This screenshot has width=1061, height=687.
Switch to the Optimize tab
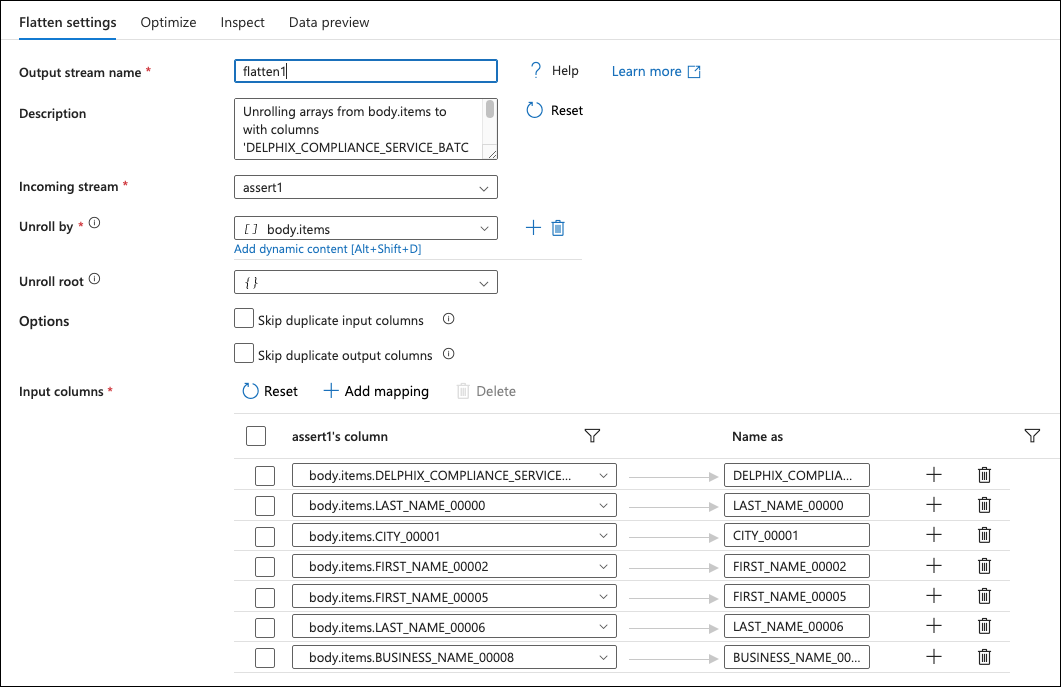[168, 22]
